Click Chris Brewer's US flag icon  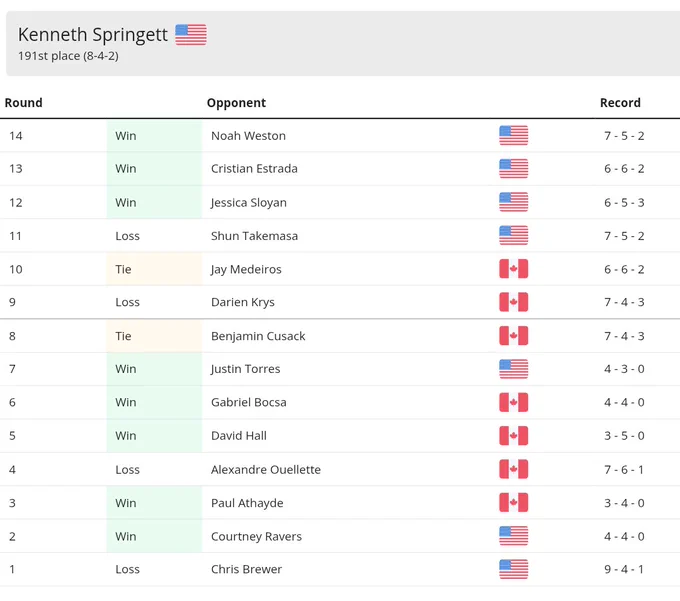pyautogui.click(x=513, y=569)
